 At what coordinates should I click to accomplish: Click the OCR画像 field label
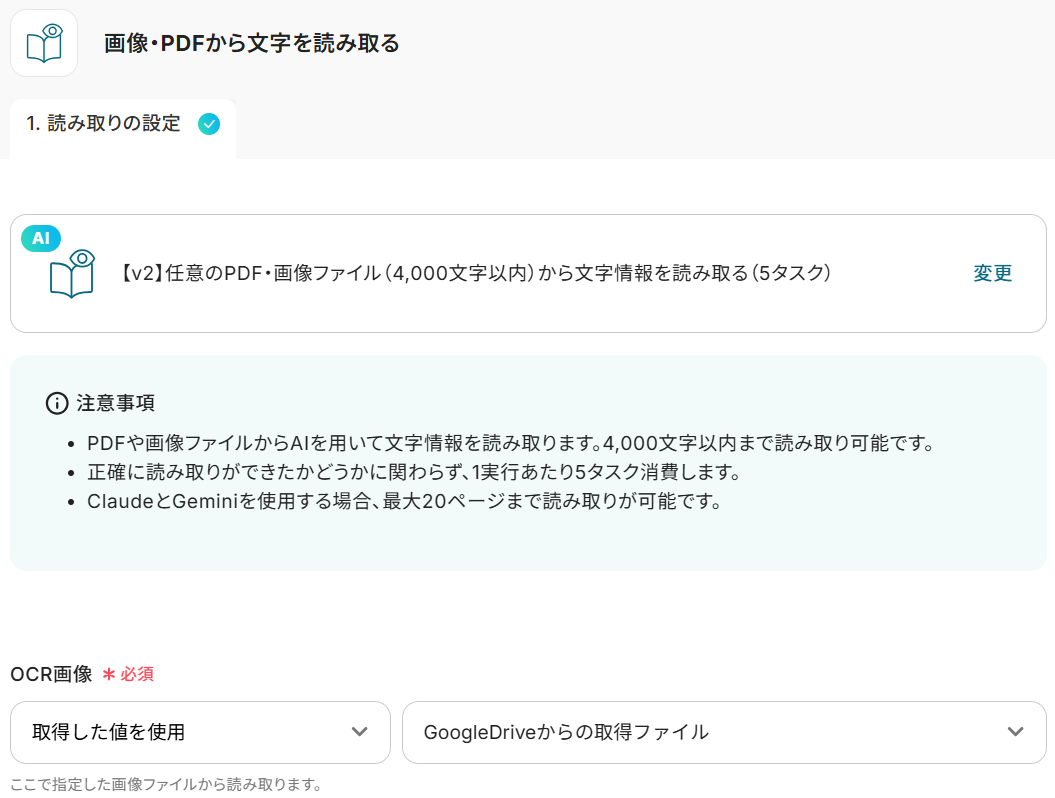[x=51, y=674]
